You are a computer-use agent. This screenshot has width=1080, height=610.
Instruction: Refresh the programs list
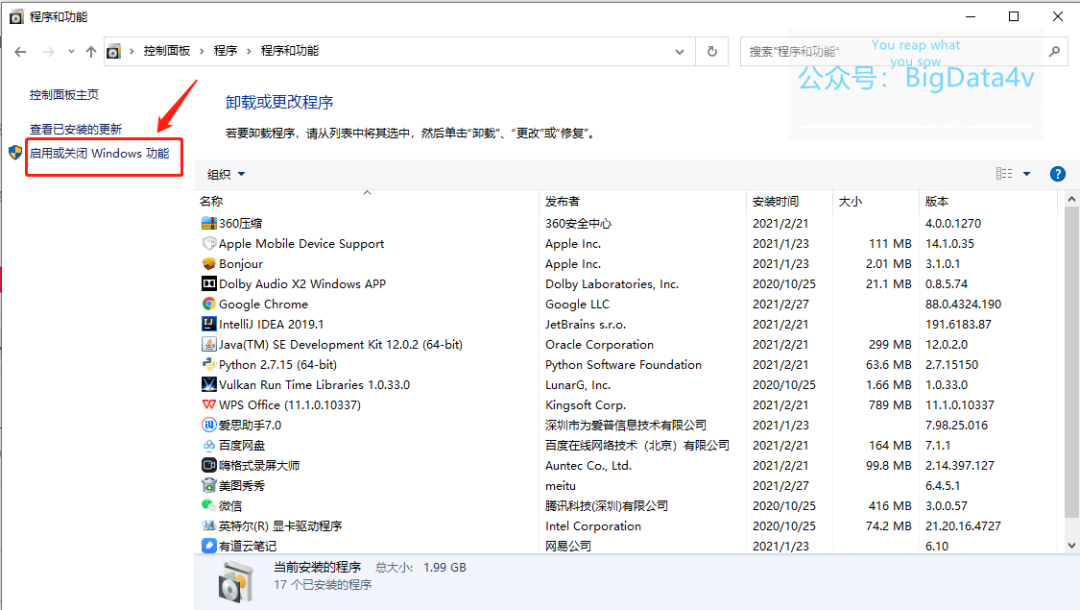pos(712,52)
